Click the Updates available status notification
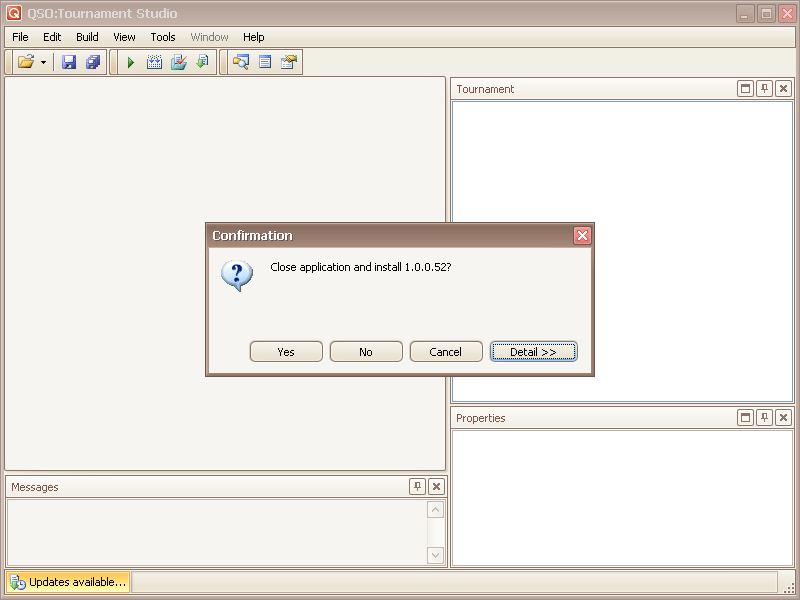 (68, 582)
